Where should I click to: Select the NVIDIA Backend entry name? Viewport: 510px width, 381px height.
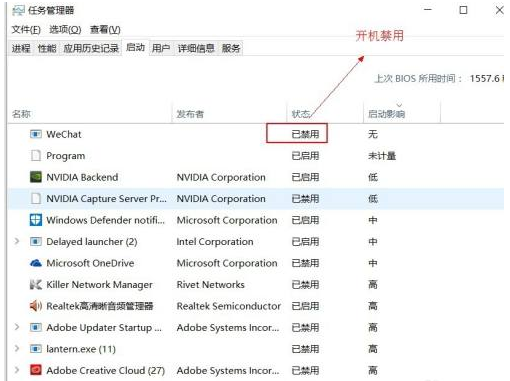pos(82,177)
